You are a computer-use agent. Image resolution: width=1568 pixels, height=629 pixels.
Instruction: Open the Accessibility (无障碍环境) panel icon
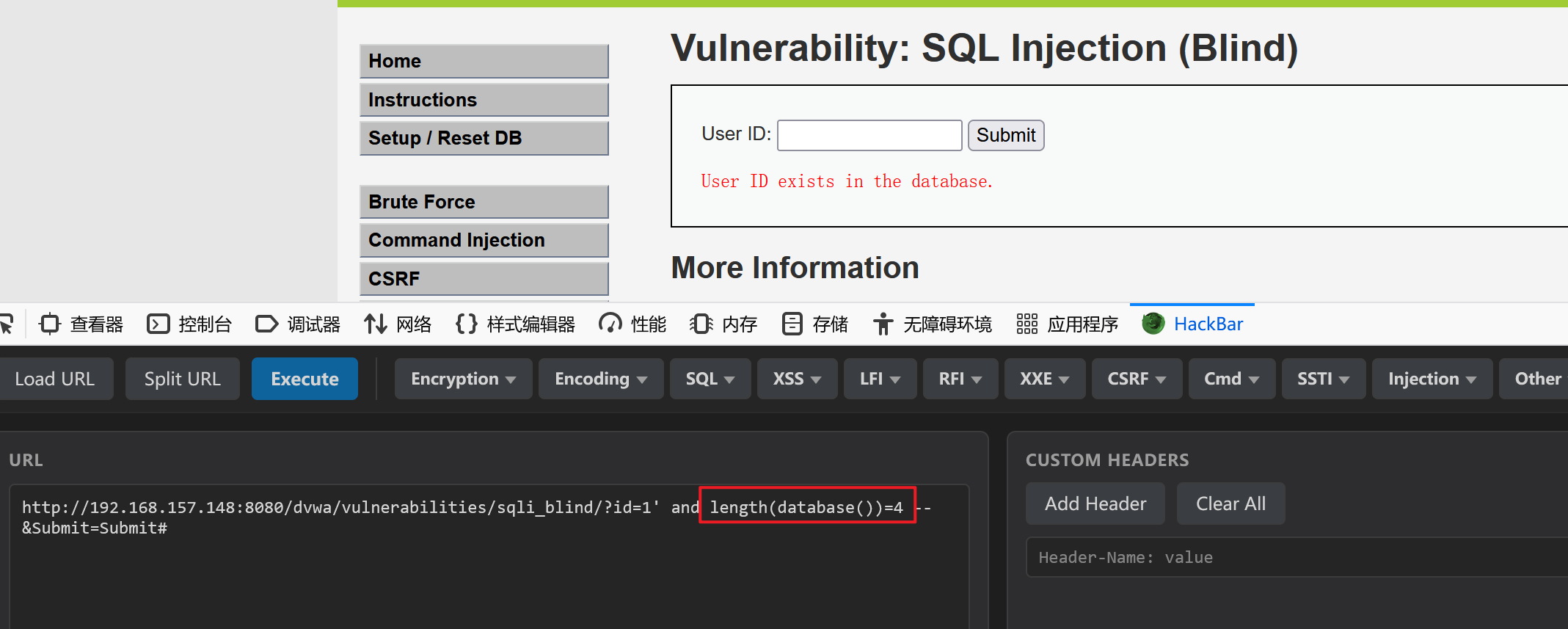point(883,324)
